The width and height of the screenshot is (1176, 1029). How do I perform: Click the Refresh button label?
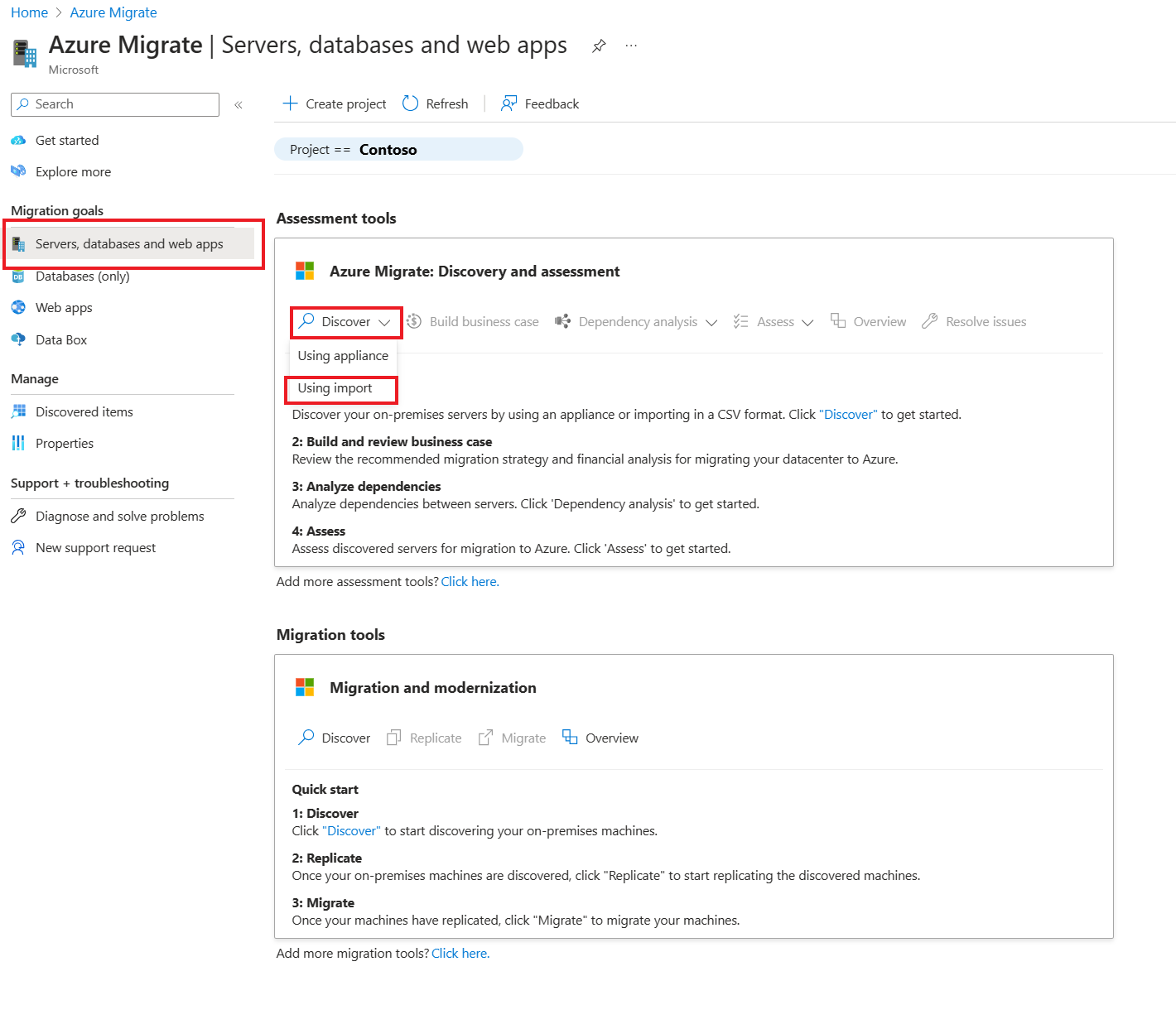pyautogui.click(x=447, y=104)
